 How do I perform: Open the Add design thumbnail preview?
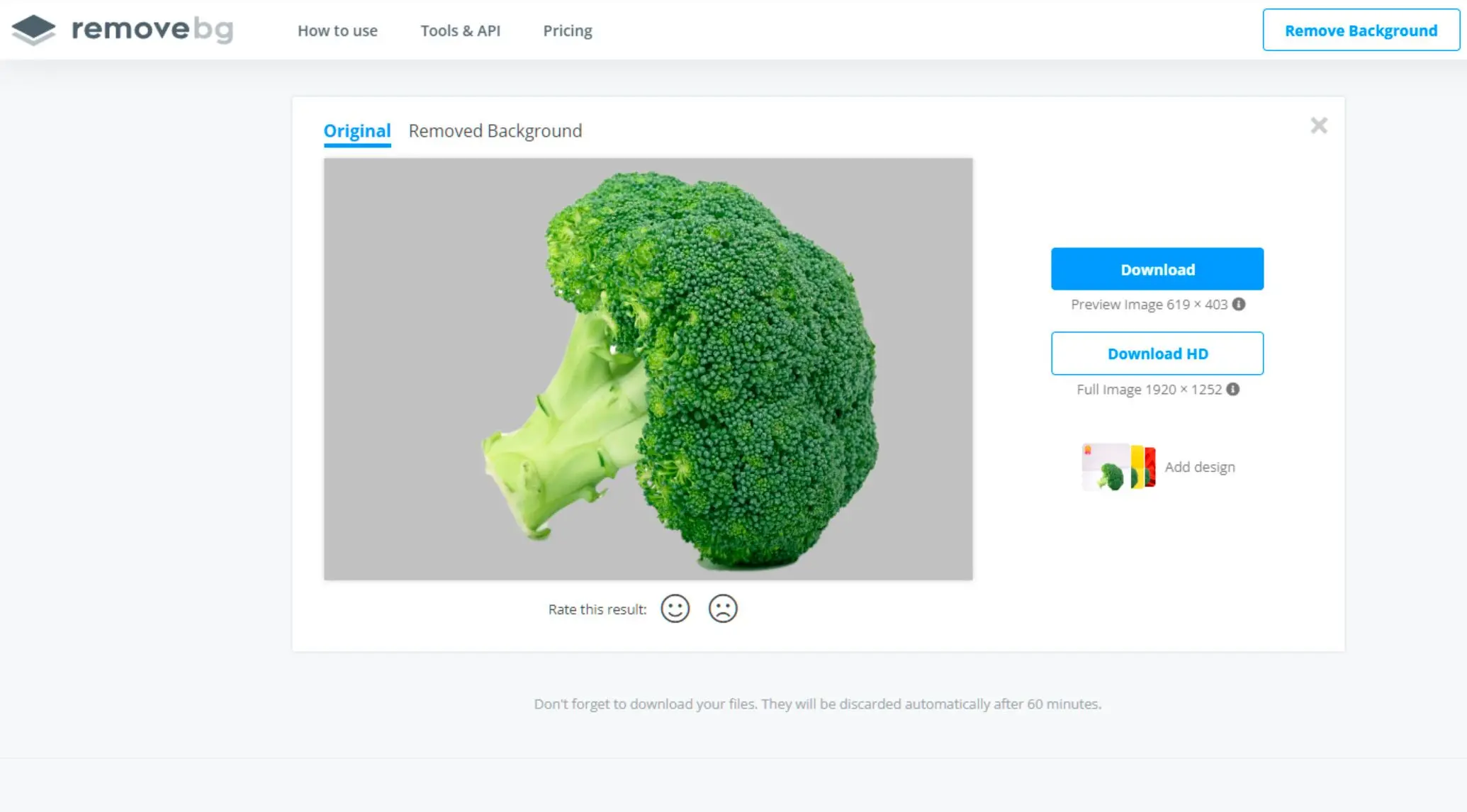click(1118, 467)
